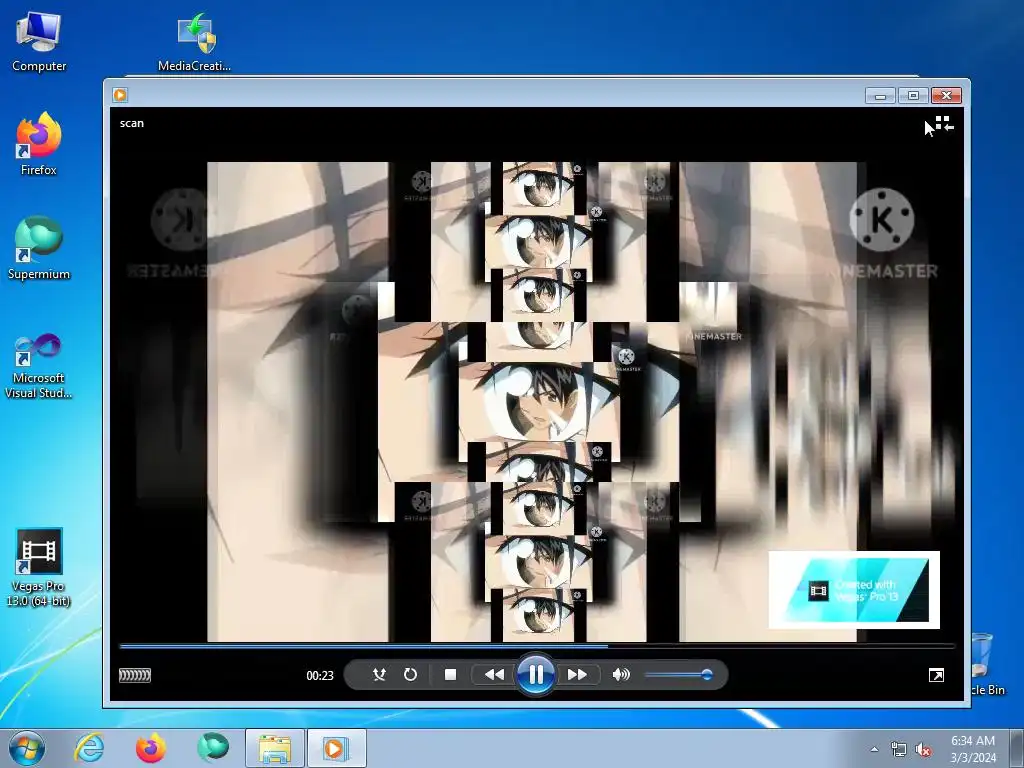Click the seek bar to change position

tap(537, 646)
